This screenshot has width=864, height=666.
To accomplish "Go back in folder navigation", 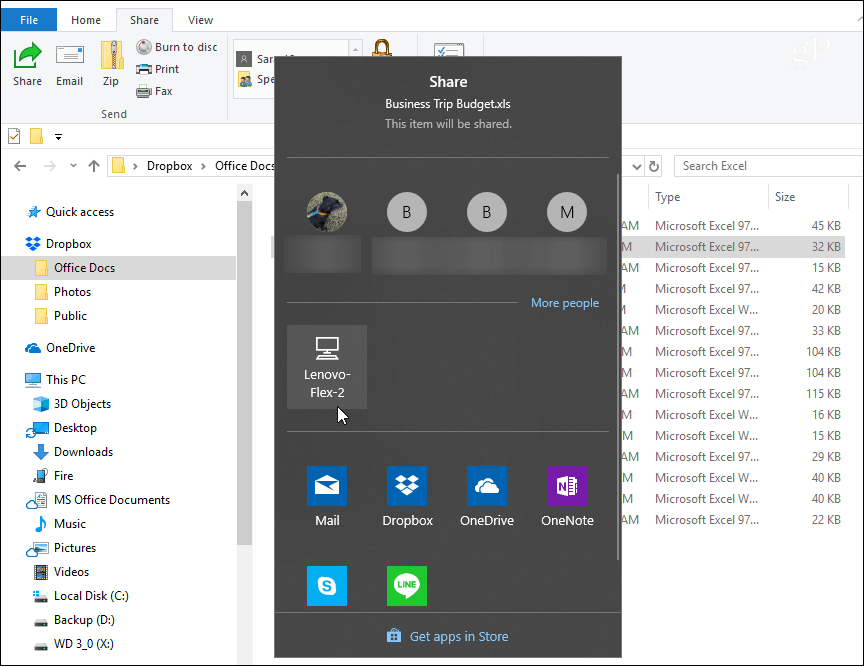I will click(x=20, y=166).
